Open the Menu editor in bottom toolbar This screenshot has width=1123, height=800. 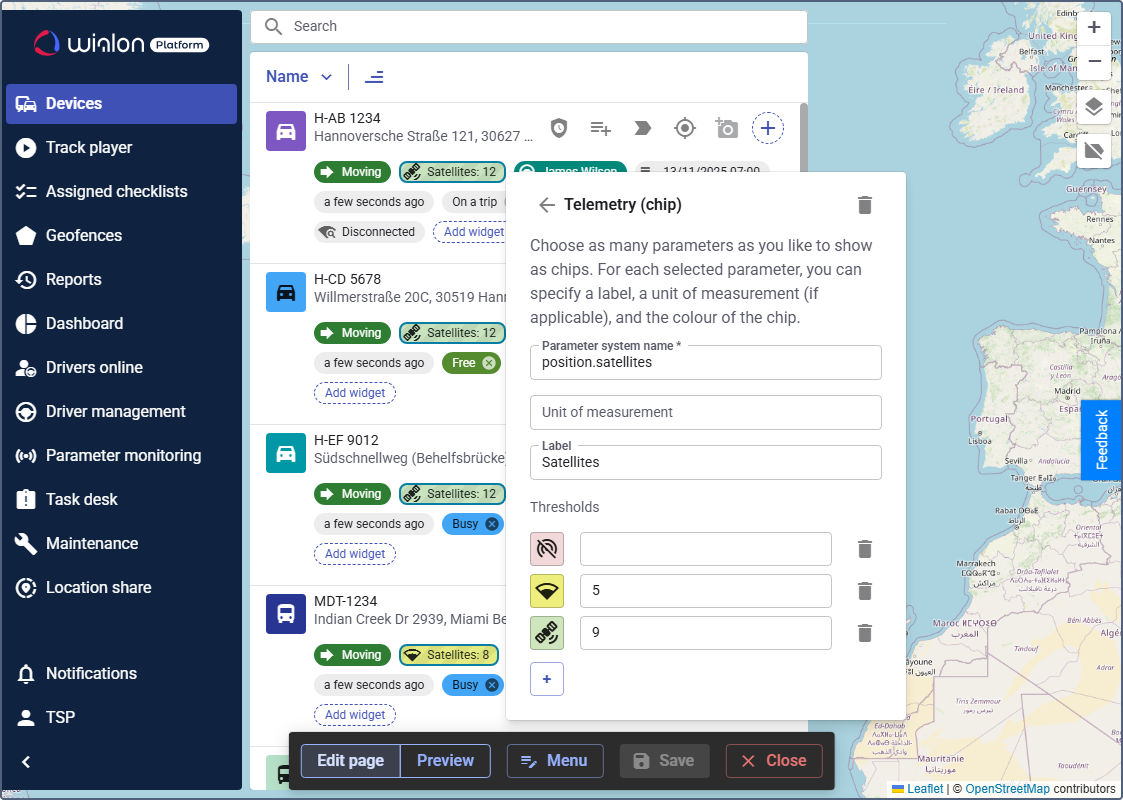tap(555, 761)
